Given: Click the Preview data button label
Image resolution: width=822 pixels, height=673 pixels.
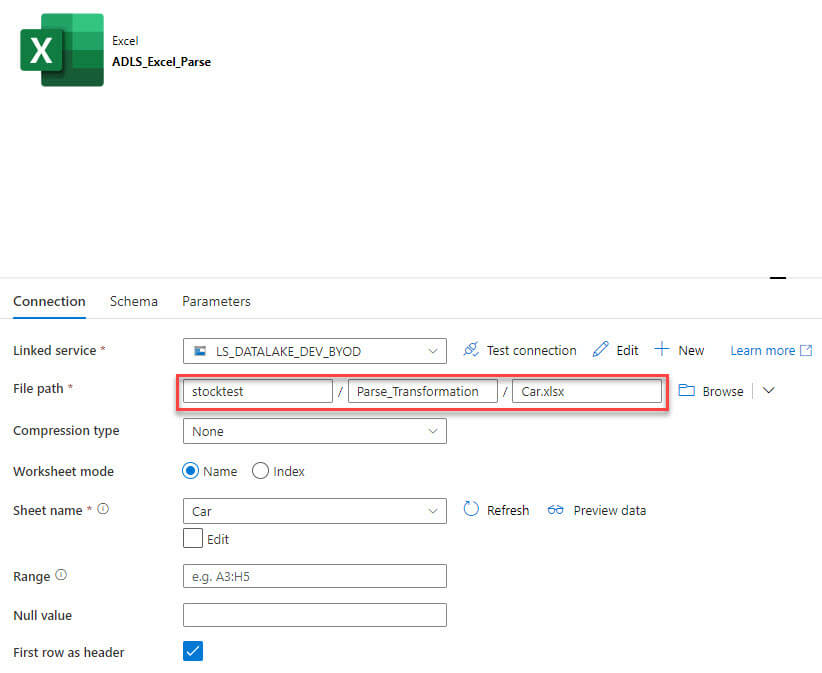Looking at the screenshot, I should tap(610, 510).
